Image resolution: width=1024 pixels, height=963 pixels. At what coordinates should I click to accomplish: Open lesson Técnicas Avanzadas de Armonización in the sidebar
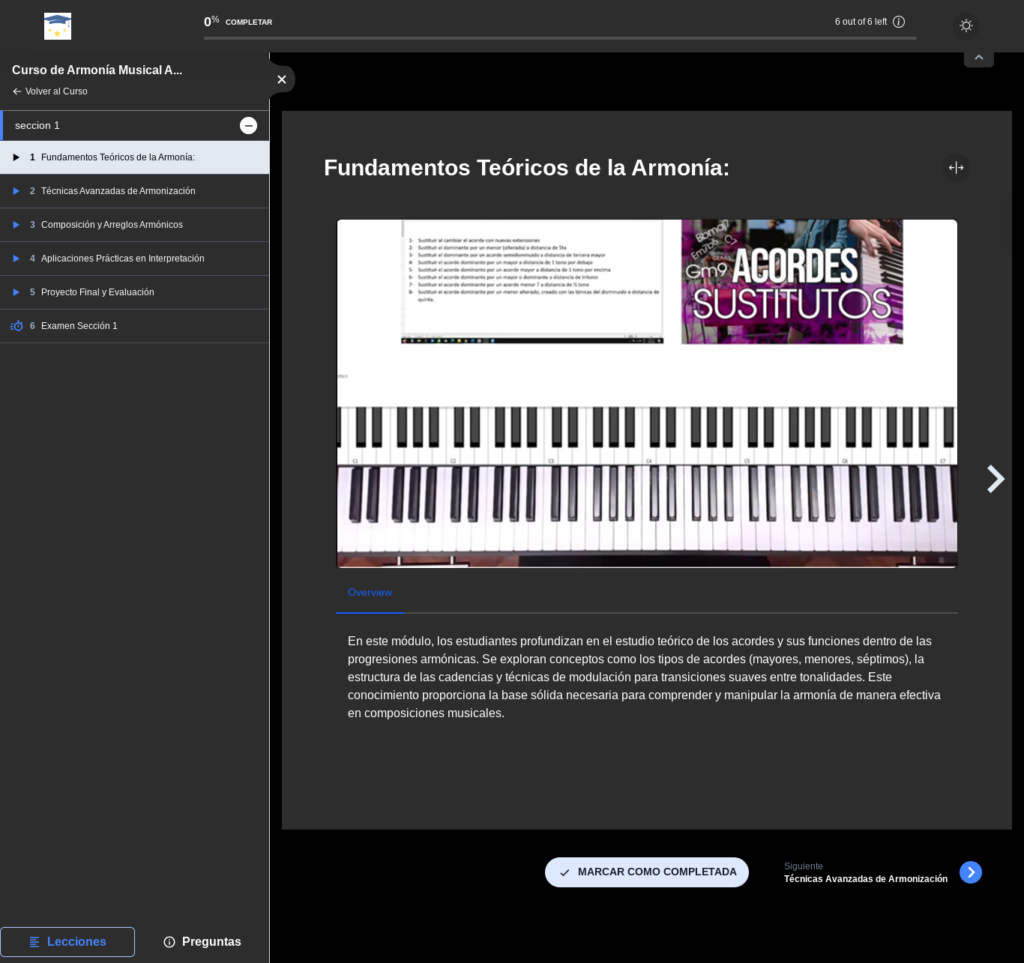pyautogui.click(x=135, y=191)
